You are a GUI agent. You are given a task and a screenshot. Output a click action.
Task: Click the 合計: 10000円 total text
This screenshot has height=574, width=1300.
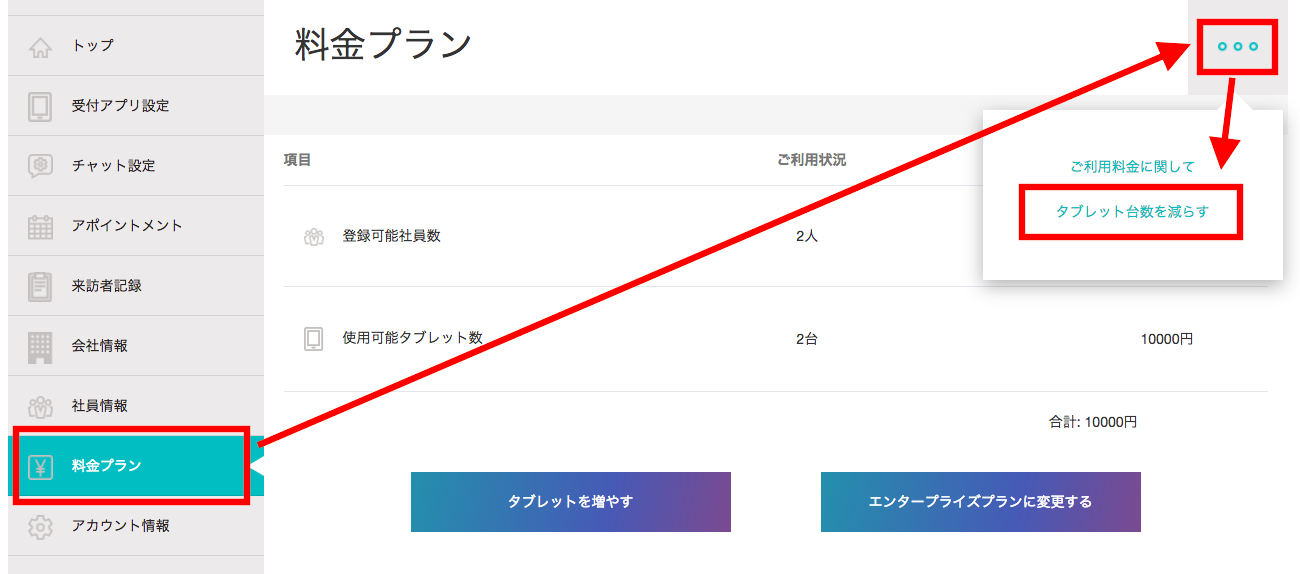click(1092, 422)
